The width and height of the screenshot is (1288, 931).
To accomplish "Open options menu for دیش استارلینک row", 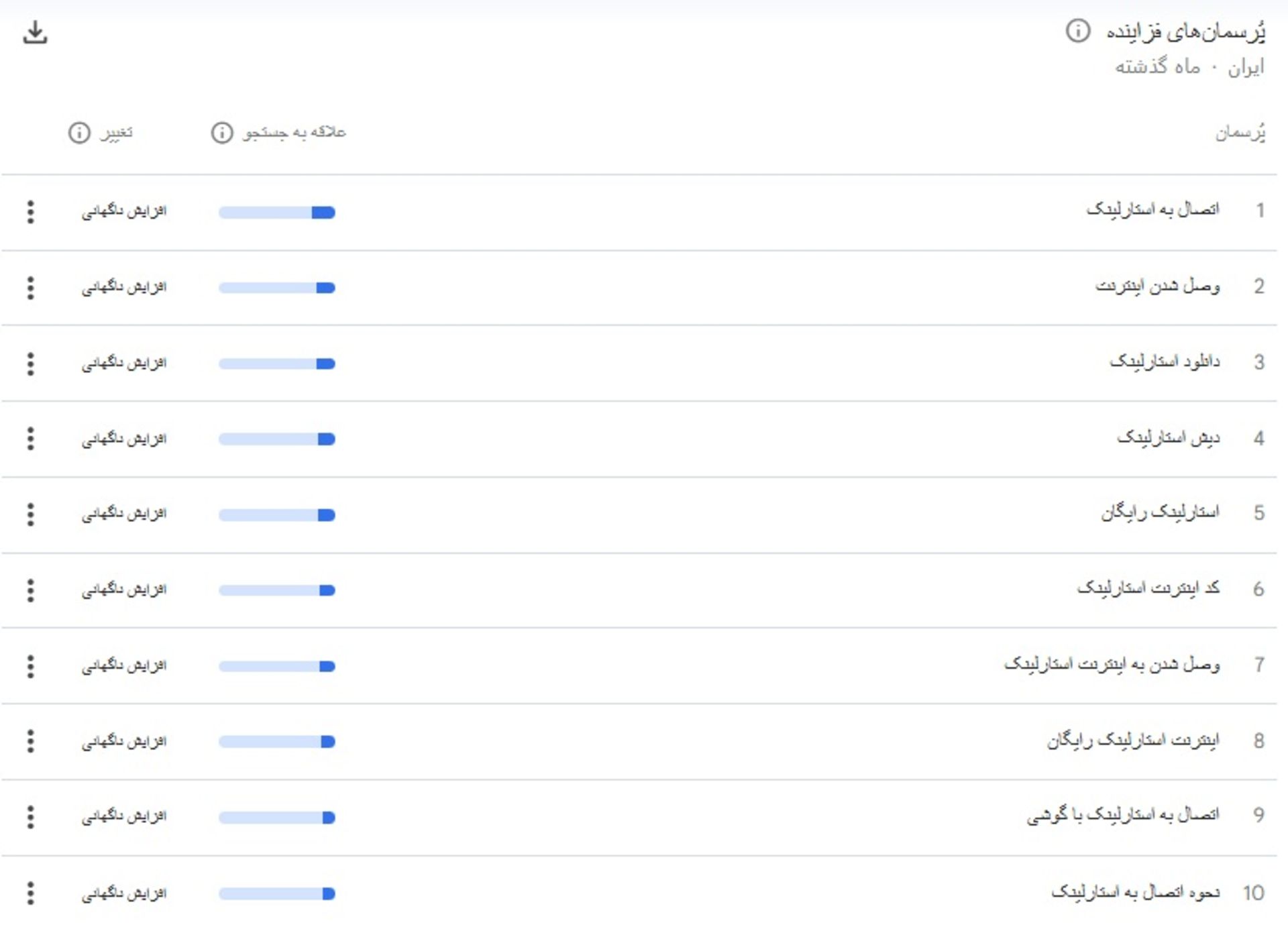I will (30, 438).
